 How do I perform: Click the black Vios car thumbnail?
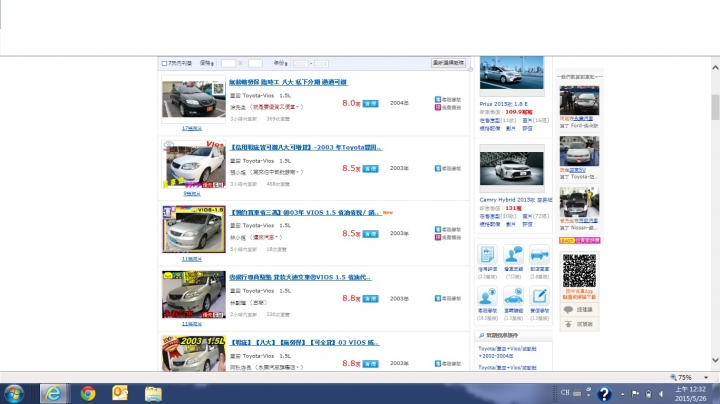click(193, 100)
